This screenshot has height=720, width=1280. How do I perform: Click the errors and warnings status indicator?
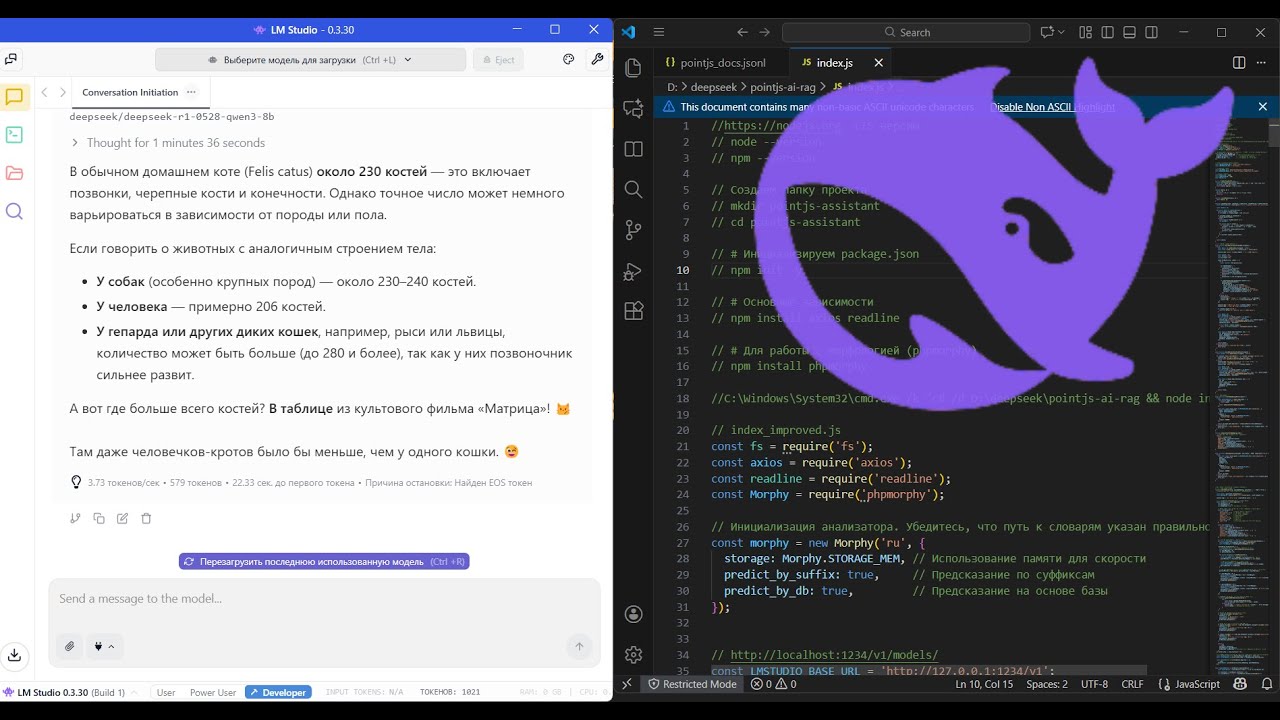[x=774, y=684]
